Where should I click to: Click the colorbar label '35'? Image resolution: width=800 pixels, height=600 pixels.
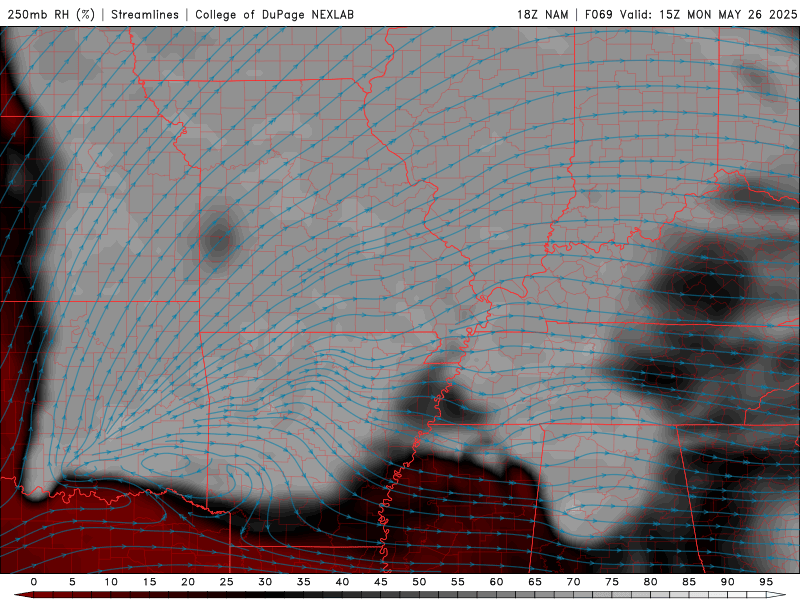(x=304, y=582)
